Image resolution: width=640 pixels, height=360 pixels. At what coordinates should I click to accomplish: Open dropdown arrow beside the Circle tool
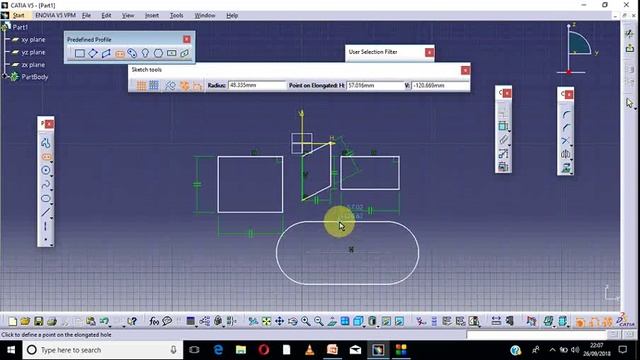coord(51,176)
